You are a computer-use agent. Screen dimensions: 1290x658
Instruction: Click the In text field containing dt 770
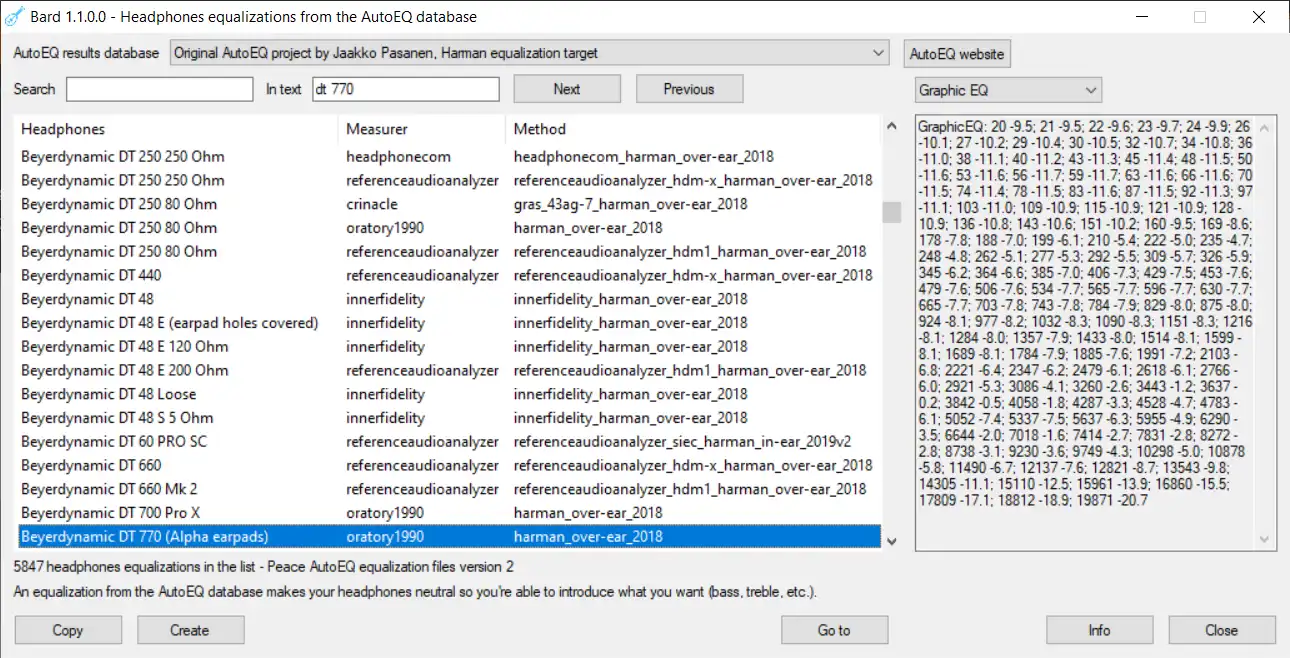point(406,89)
